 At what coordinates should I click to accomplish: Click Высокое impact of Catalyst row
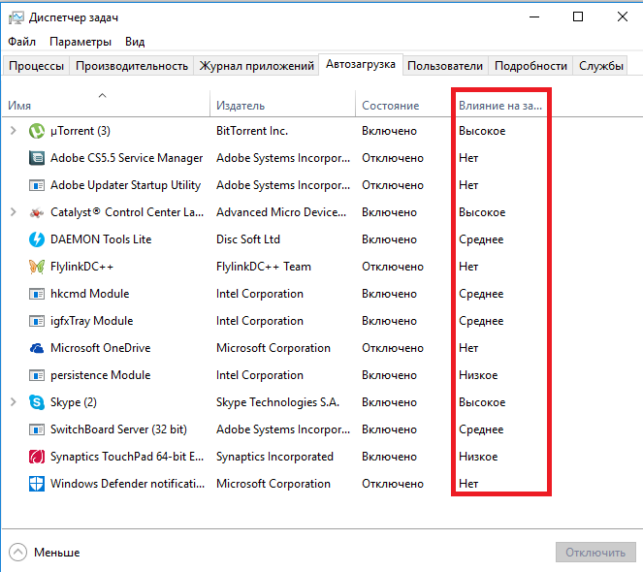[x=482, y=212]
